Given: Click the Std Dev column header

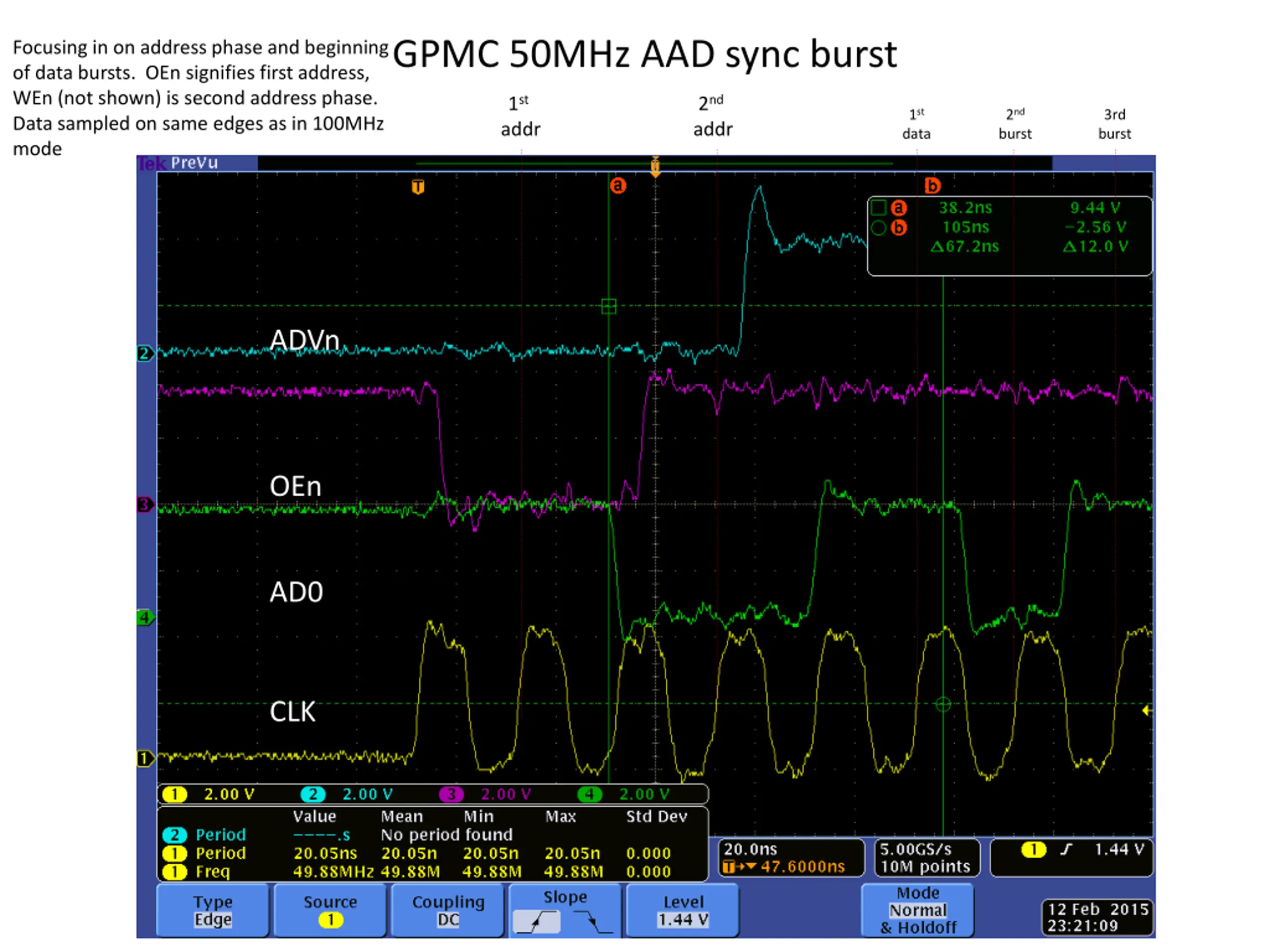Looking at the screenshot, I should click(656, 817).
